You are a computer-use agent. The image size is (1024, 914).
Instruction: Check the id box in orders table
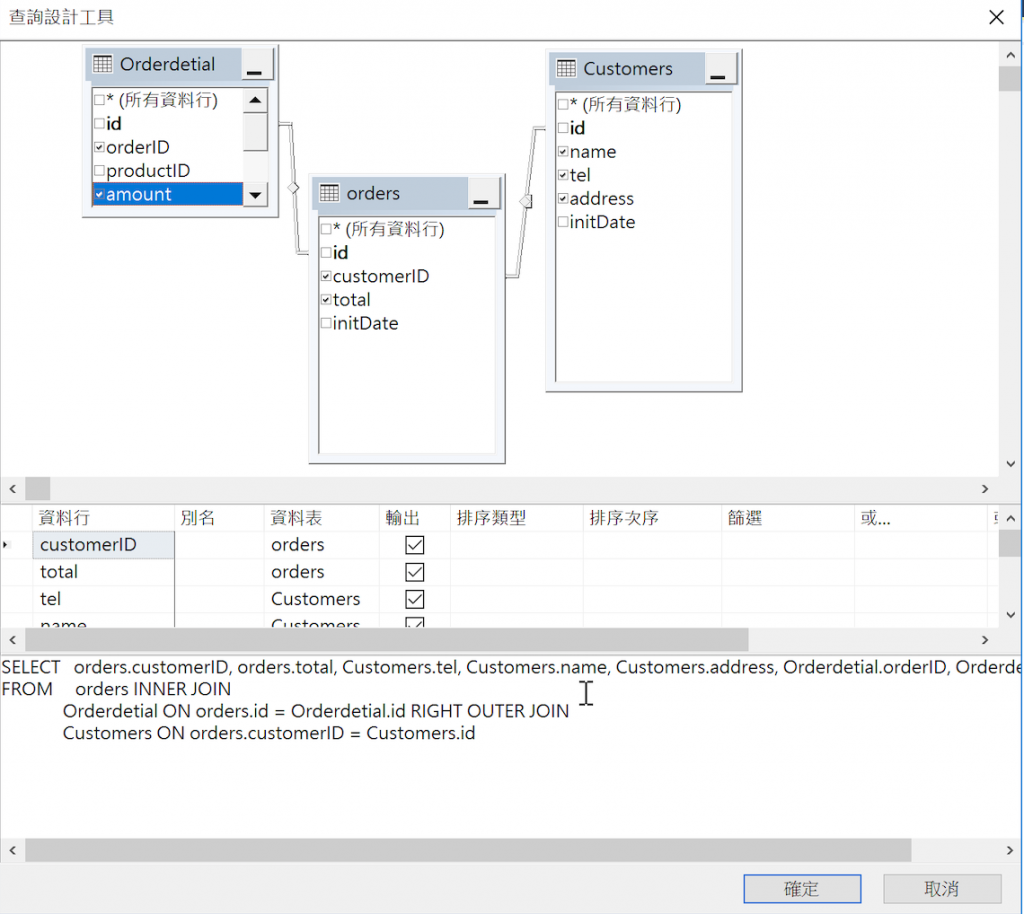[326, 253]
